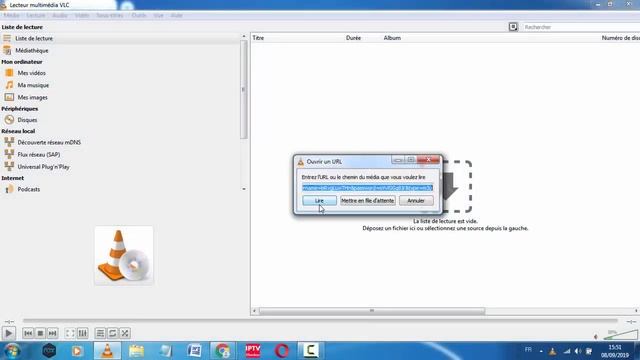Image resolution: width=640 pixels, height=360 pixels.
Task: Open the Windows Start menu
Action: 12,351
